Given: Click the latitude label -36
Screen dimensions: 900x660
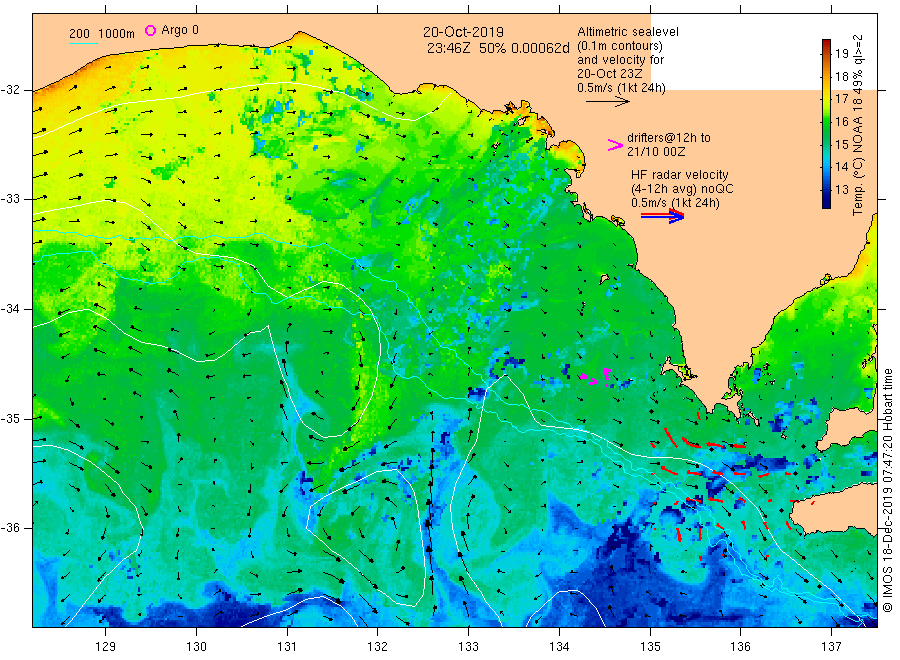Looking at the screenshot, I should (x=10, y=527).
